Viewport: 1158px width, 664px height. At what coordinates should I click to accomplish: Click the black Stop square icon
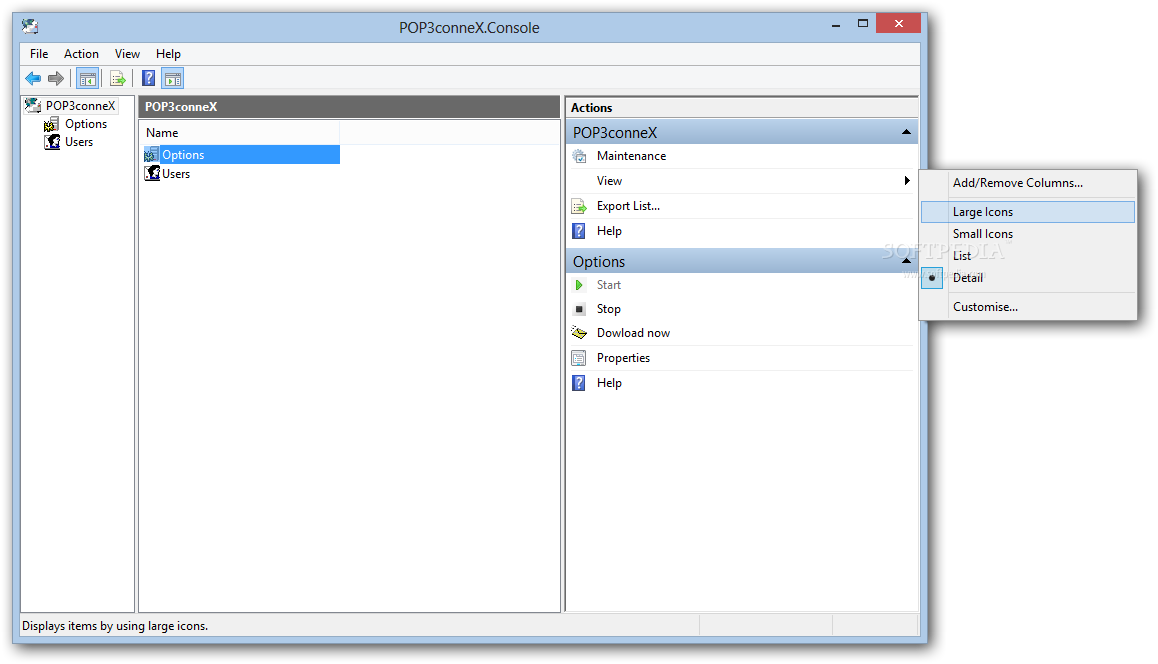(x=580, y=309)
